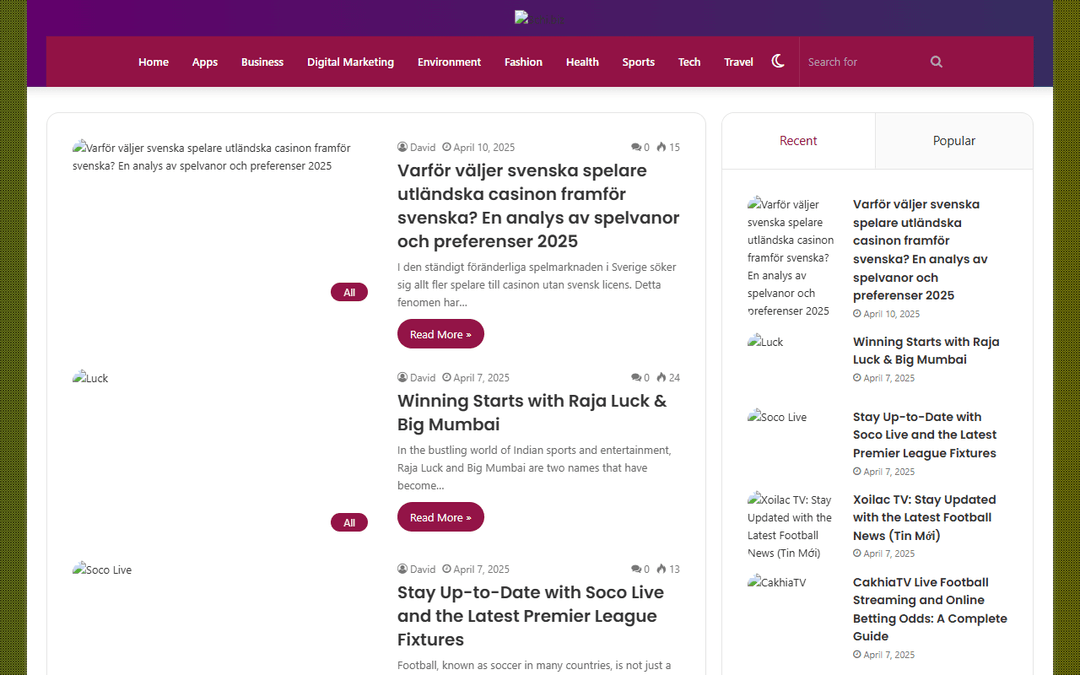Open sidebar link 'Varför väljer svenska spelare'
This screenshot has width=1080, height=675.
pyautogui.click(x=920, y=250)
